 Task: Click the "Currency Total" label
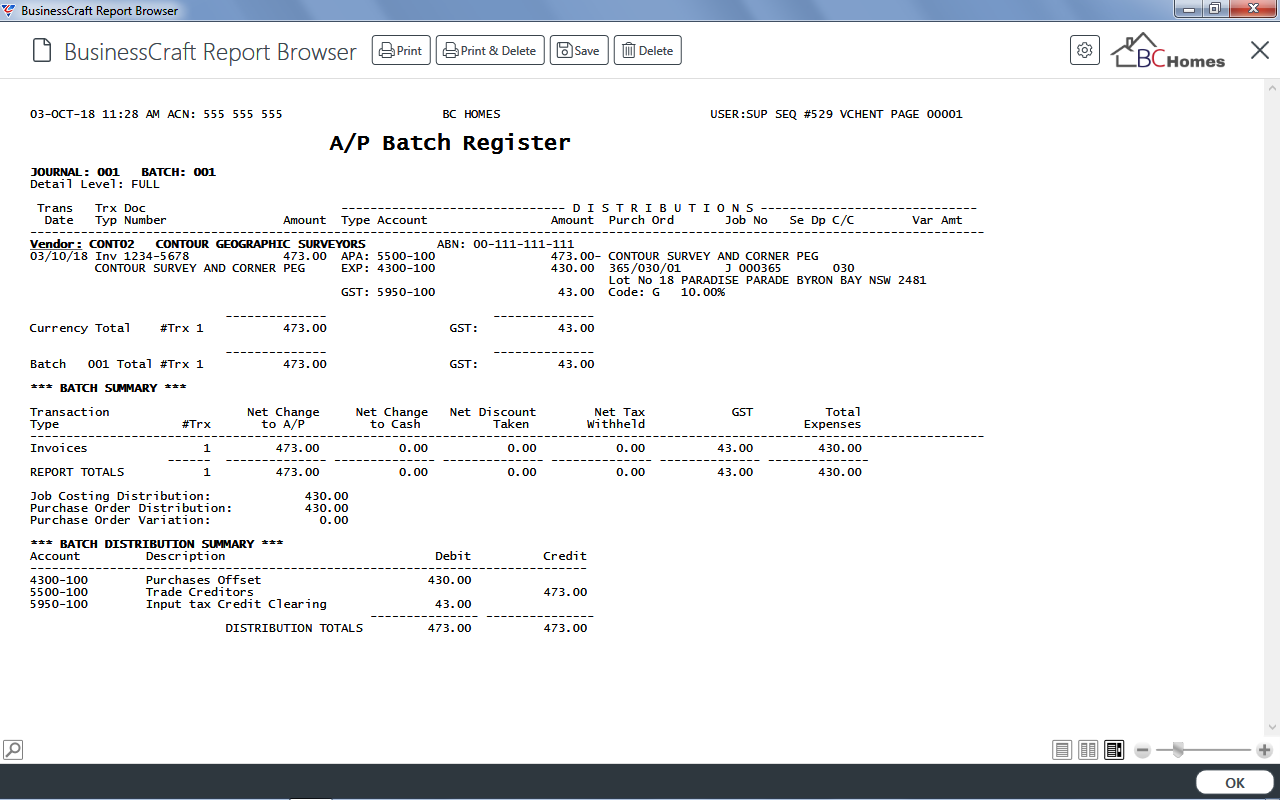point(80,328)
